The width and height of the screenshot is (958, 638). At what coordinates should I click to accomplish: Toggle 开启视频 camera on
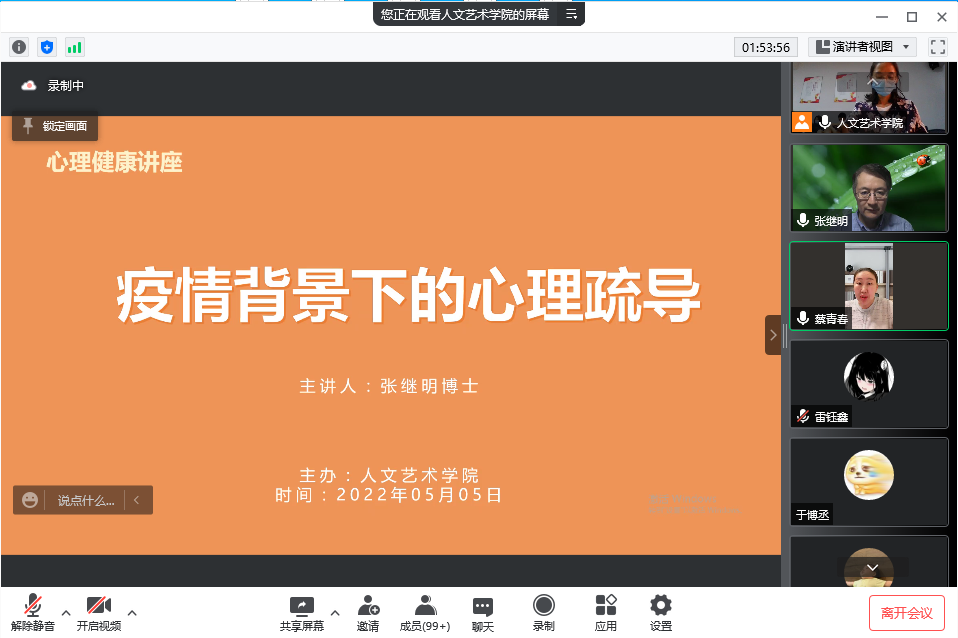point(99,612)
